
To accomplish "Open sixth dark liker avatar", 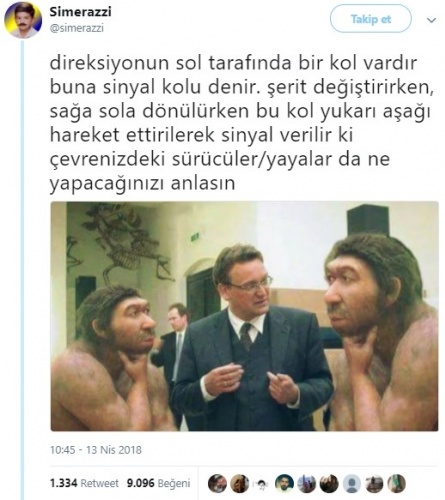I will coord(329,483).
